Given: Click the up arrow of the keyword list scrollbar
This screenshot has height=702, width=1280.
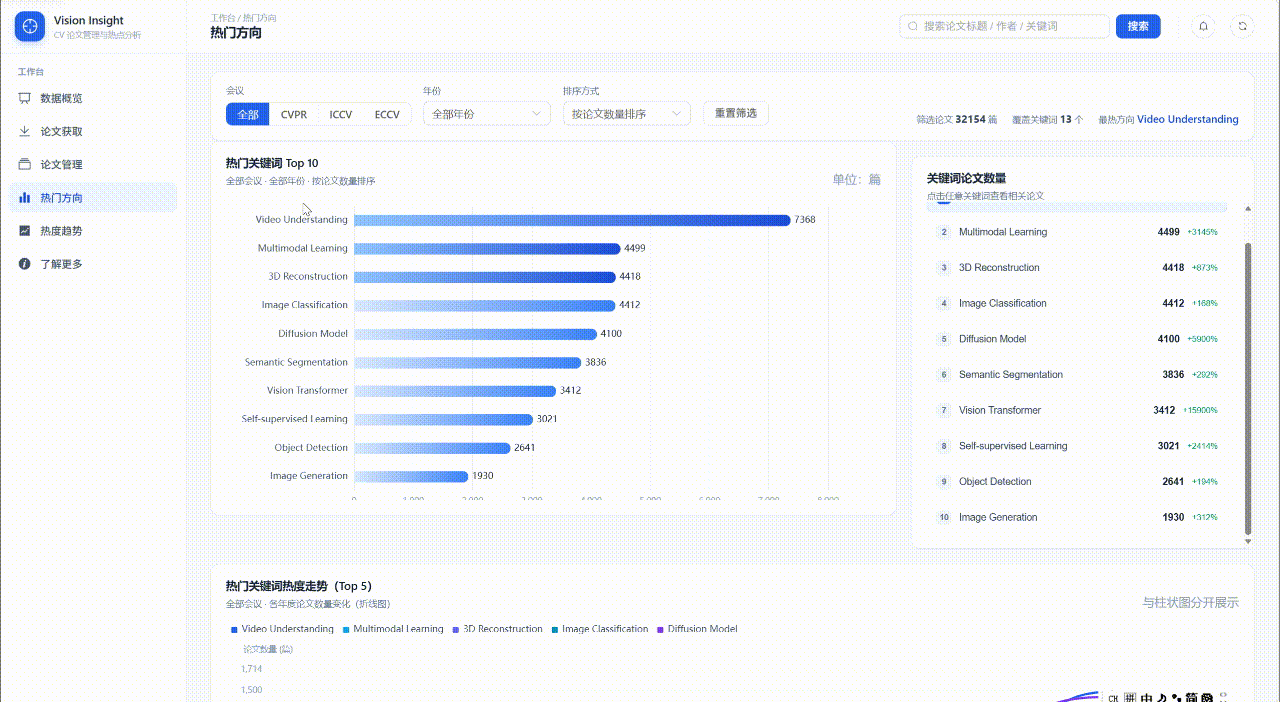Looking at the screenshot, I should (x=1248, y=209).
